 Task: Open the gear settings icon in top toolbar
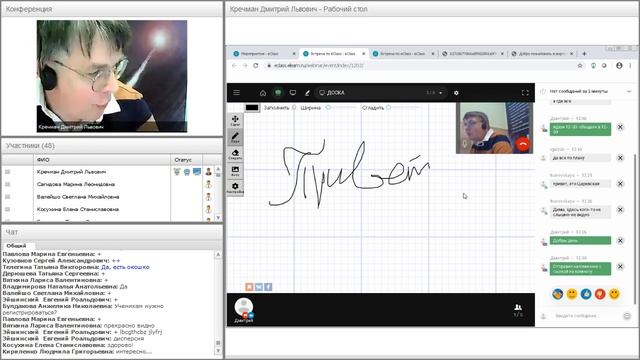(456, 93)
